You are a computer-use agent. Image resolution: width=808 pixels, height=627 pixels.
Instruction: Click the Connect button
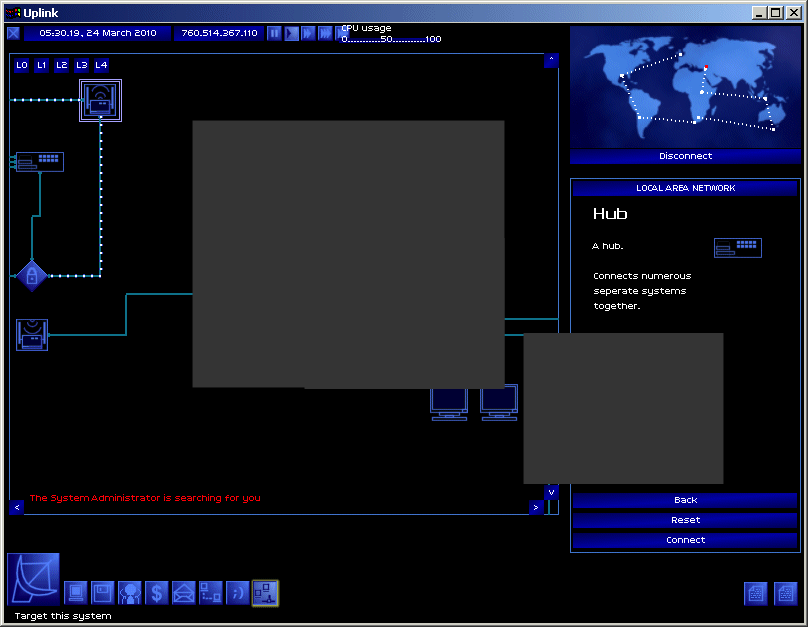[685, 540]
